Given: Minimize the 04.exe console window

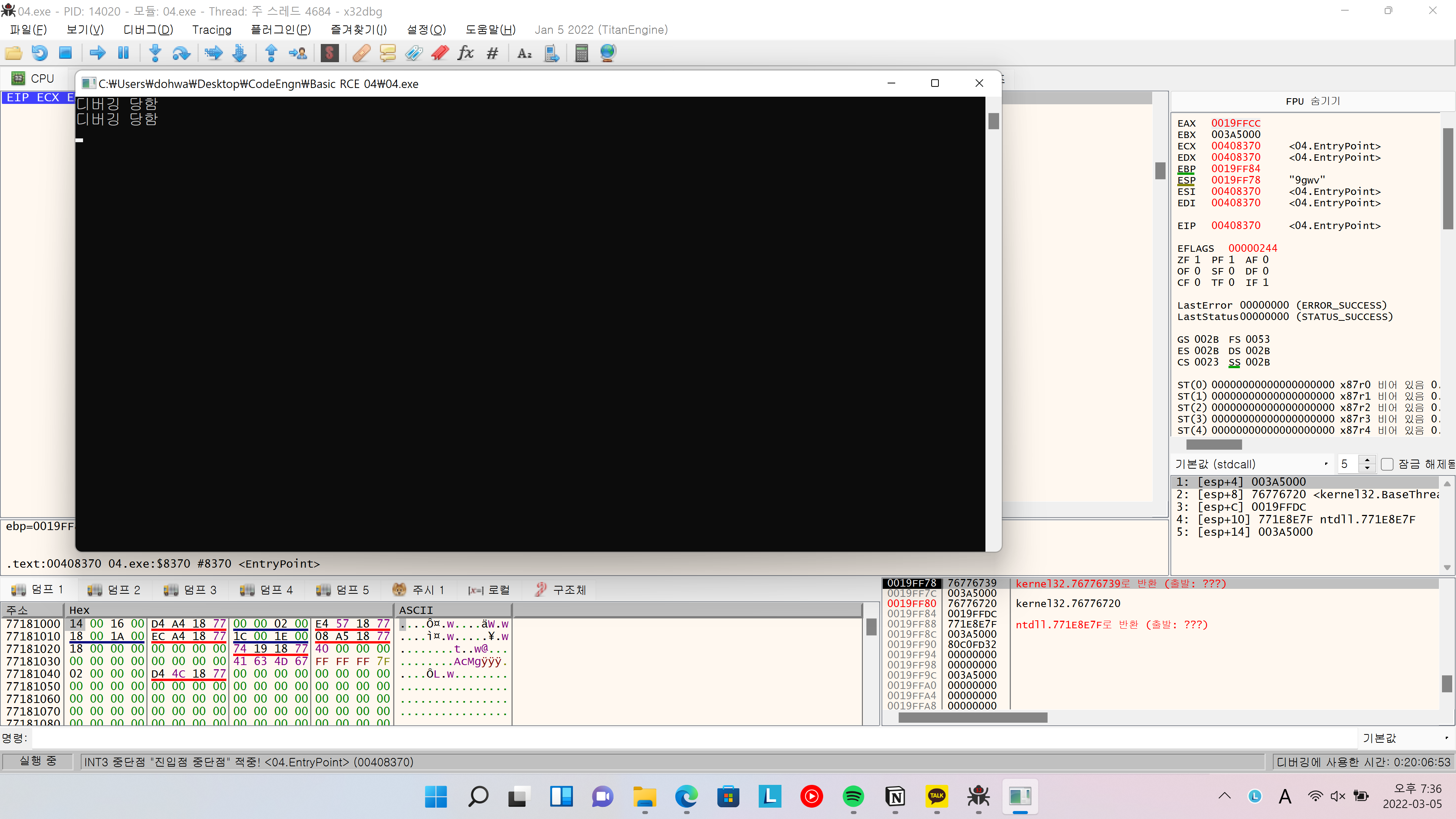Looking at the screenshot, I should 891,84.
